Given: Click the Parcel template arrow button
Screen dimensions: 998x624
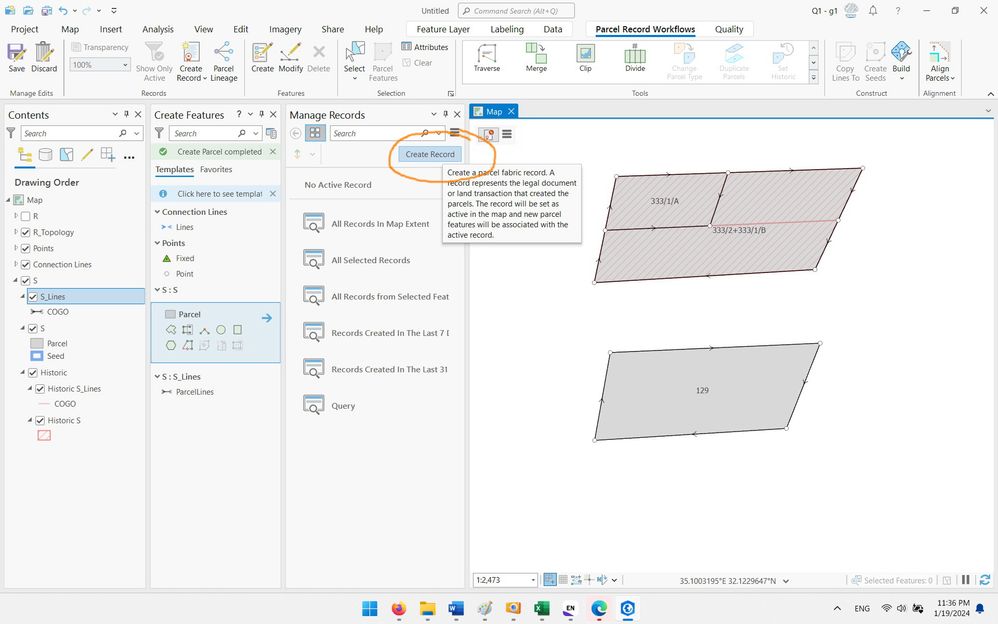Looking at the screenshot, I should 267,318.
